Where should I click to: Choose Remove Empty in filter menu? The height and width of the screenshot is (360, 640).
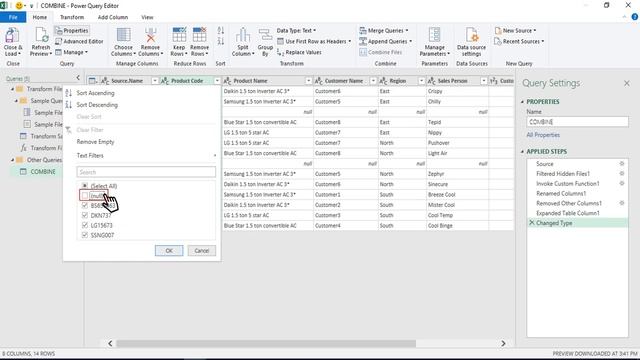point(96,142)
